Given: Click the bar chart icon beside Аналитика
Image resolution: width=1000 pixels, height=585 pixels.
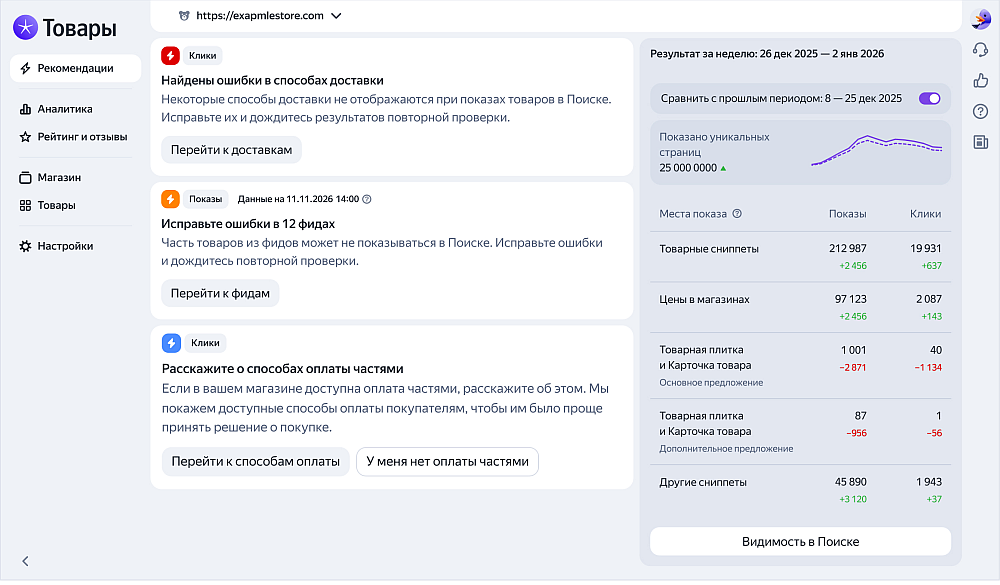Looking at the screenshot, I should point(26,109).
